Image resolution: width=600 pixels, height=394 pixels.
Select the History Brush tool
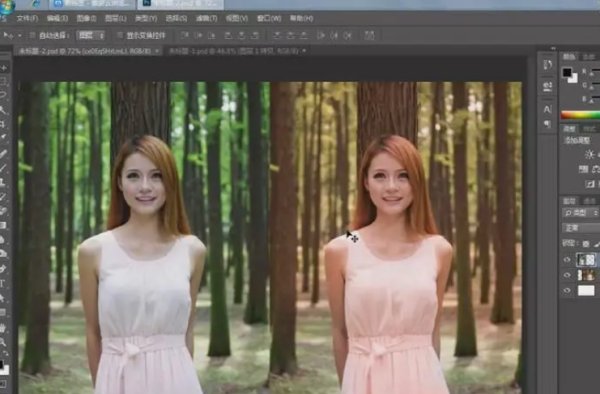pos(4,196)
